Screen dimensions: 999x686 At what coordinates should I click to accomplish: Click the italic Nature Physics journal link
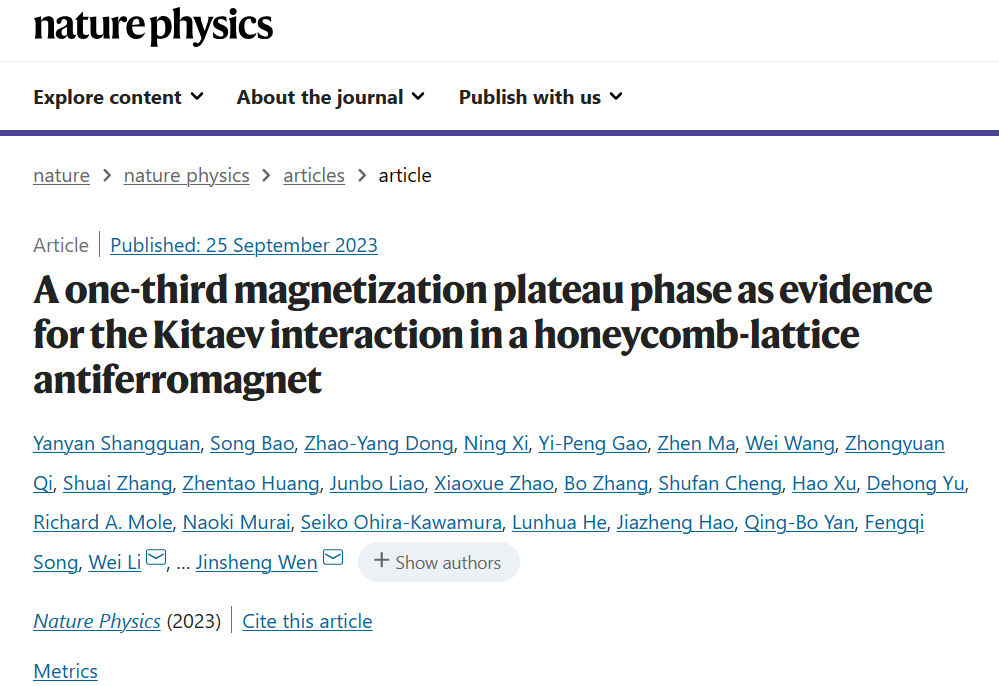point(97,621)
